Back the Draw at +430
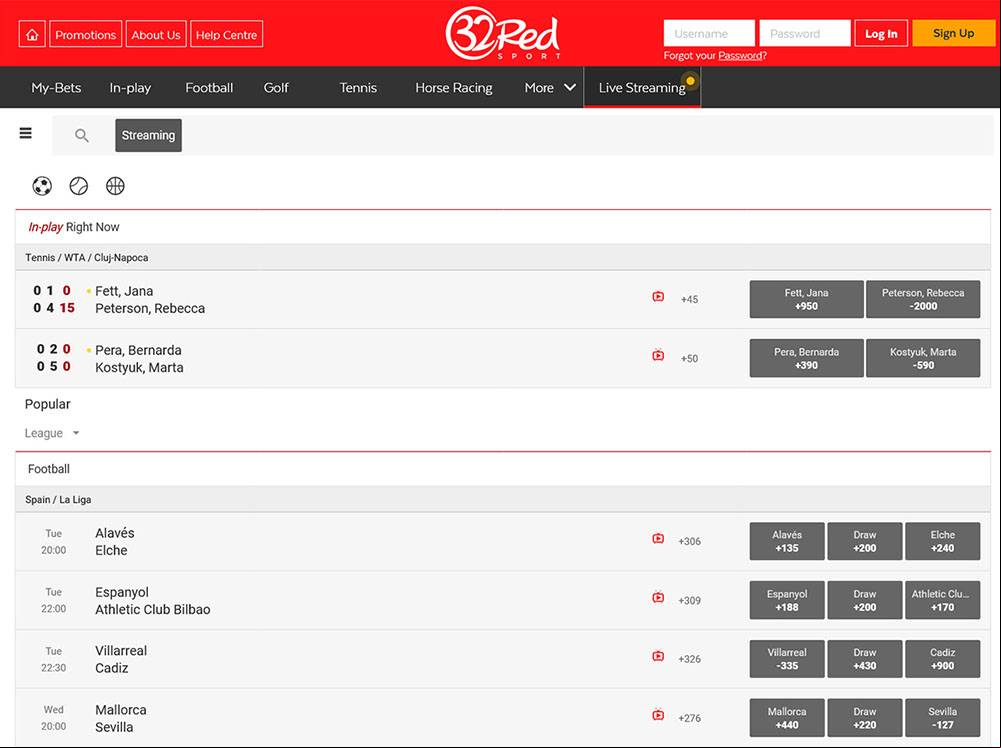The image size is (1001, 748). tap(865, 659)
